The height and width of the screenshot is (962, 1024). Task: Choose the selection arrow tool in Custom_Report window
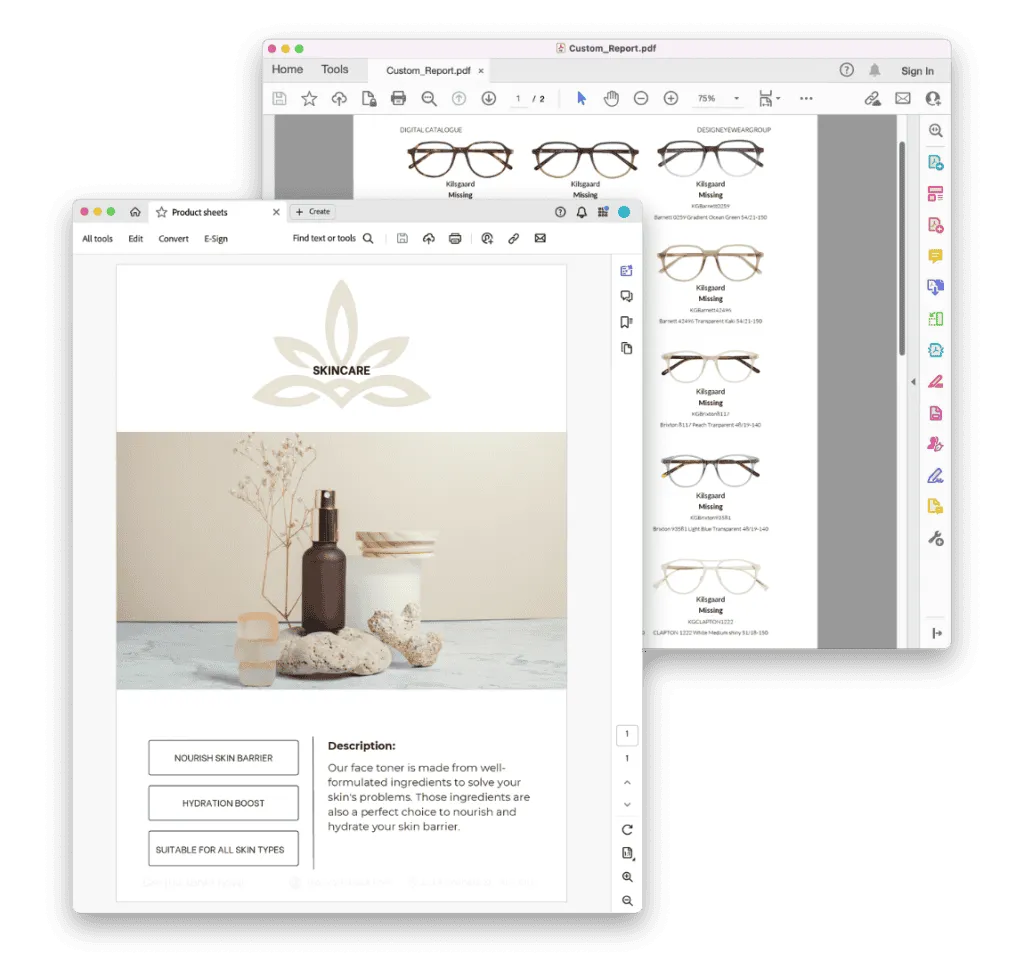tap(581, 99)
